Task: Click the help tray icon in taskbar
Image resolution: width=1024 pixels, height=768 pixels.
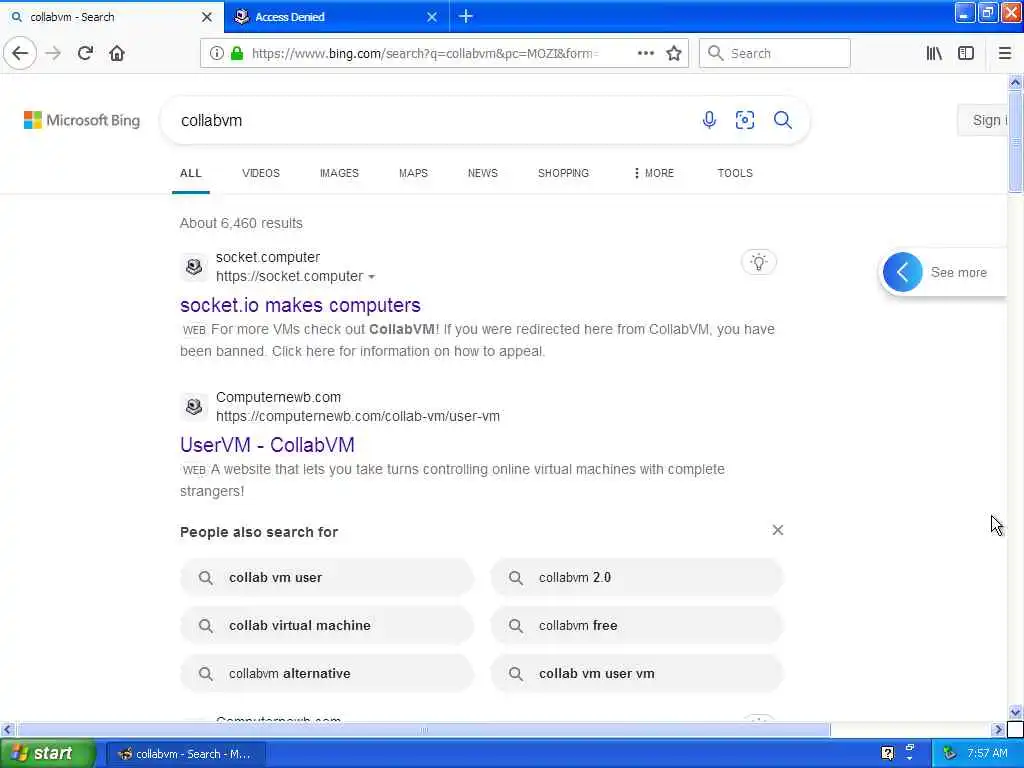Action: pyautogui.click(x=887, y=753)
